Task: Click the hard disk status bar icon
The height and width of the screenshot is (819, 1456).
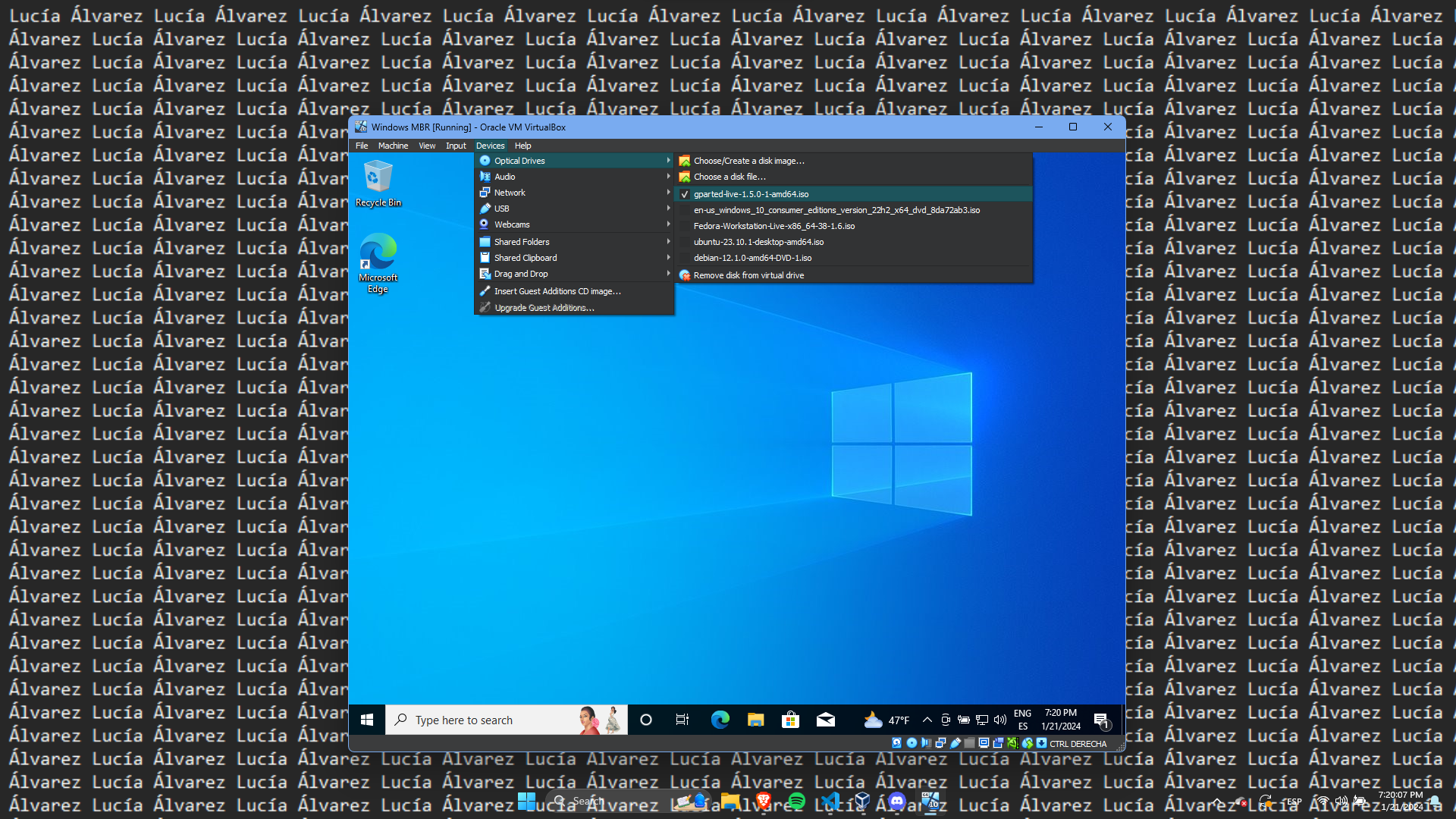Action: [x=897, y=743]
